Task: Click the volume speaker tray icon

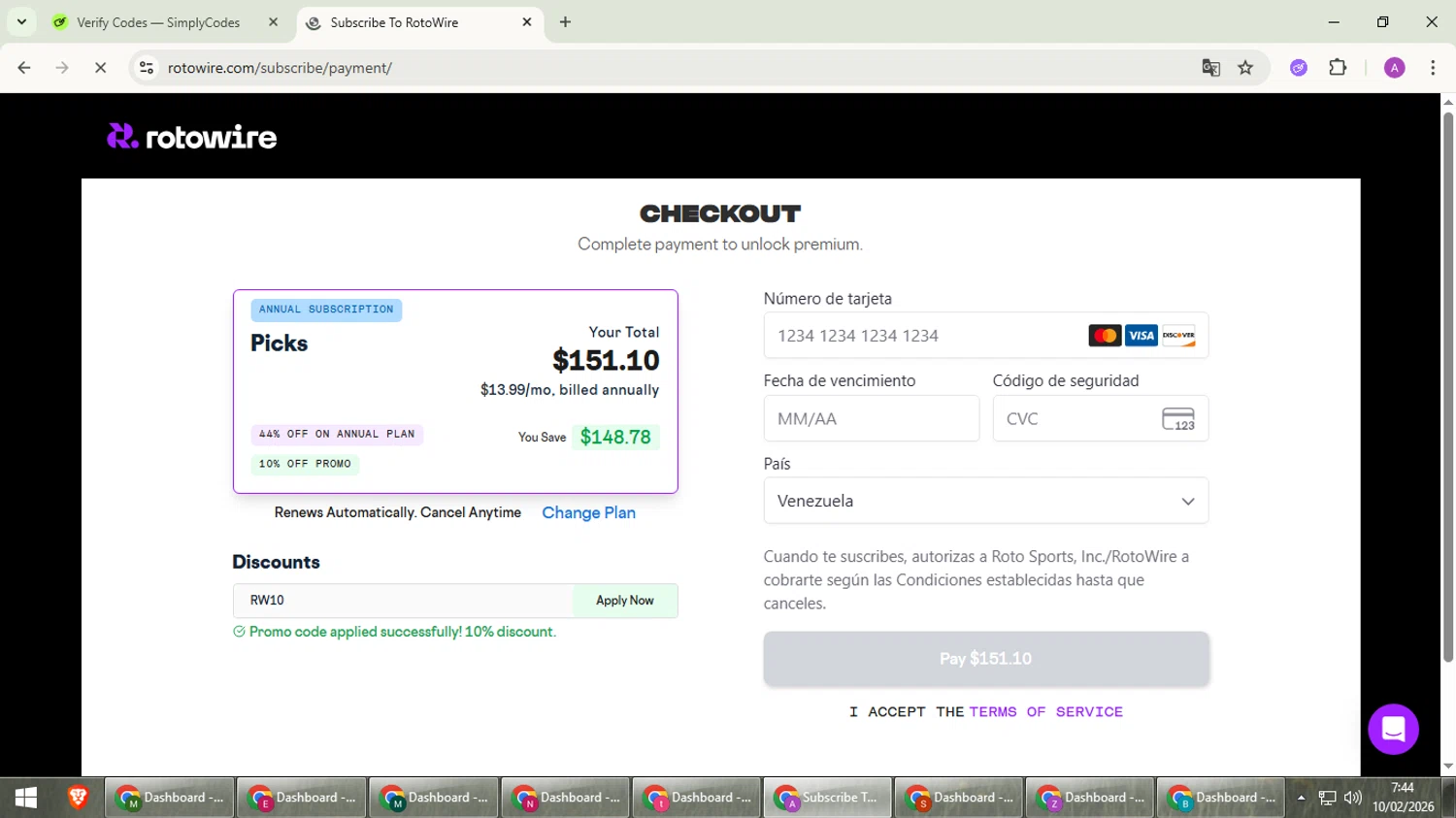Action: point(1353,798)
